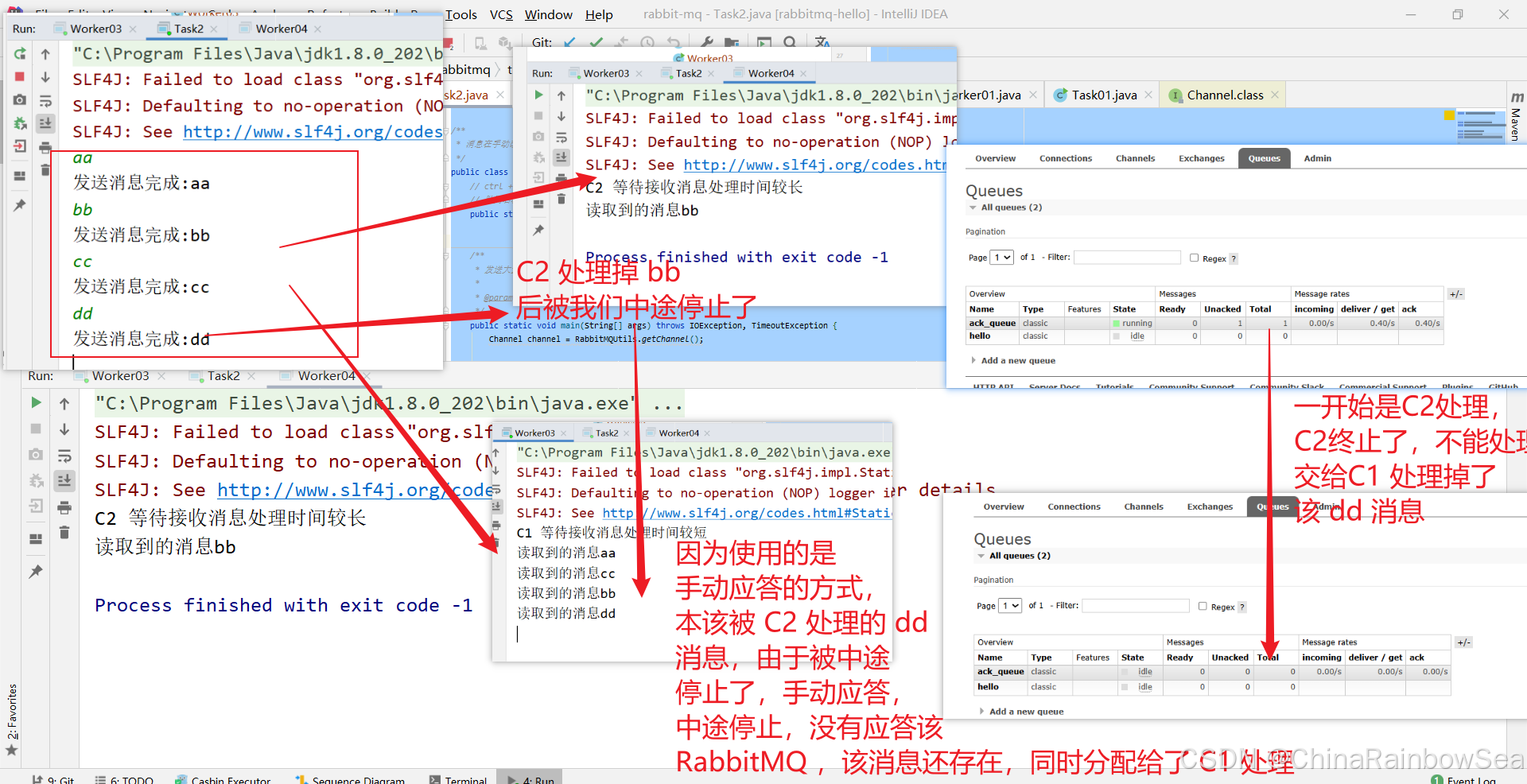This screenshot has width=1527, height=784.
Task: Stop the process in top-left Run panel
Action: tap(20, 76)
